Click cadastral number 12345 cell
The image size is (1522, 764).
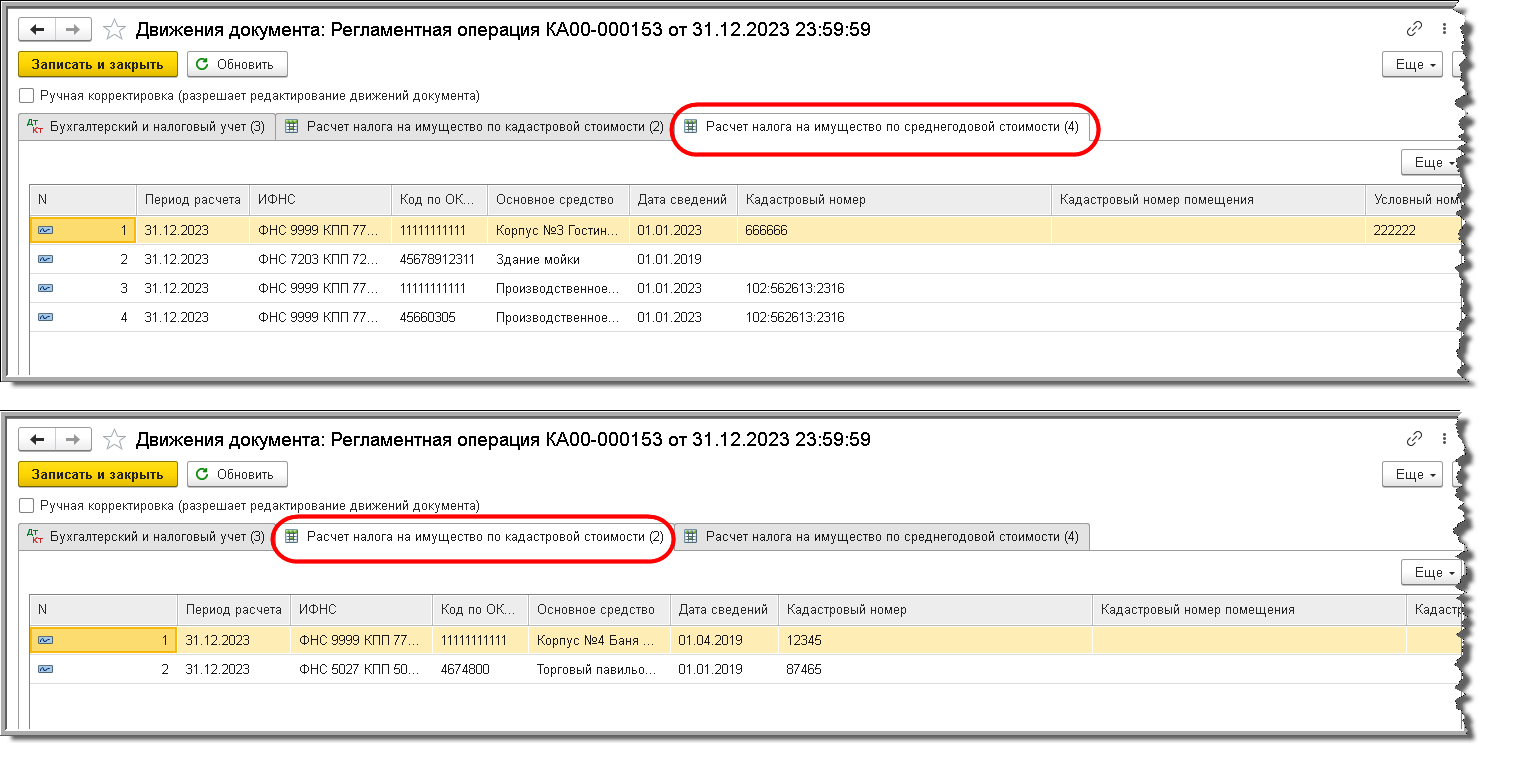click(x=935, y=640)
